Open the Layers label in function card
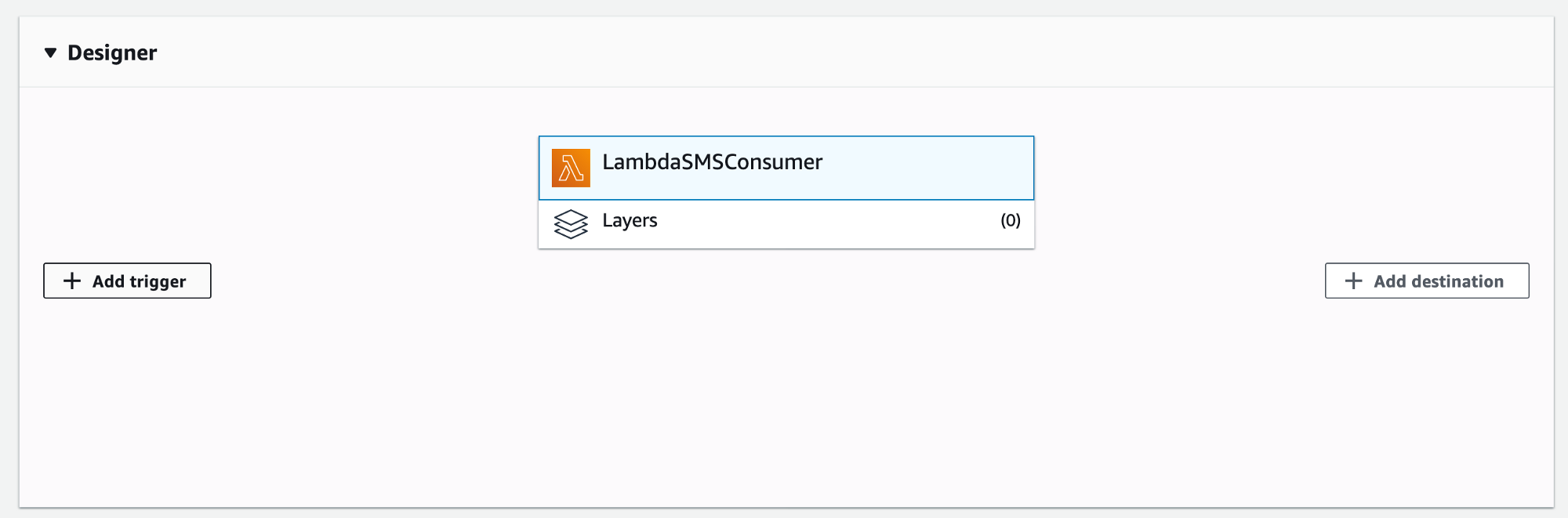Viewport: 1568px width, 518px height. point(630,221)
